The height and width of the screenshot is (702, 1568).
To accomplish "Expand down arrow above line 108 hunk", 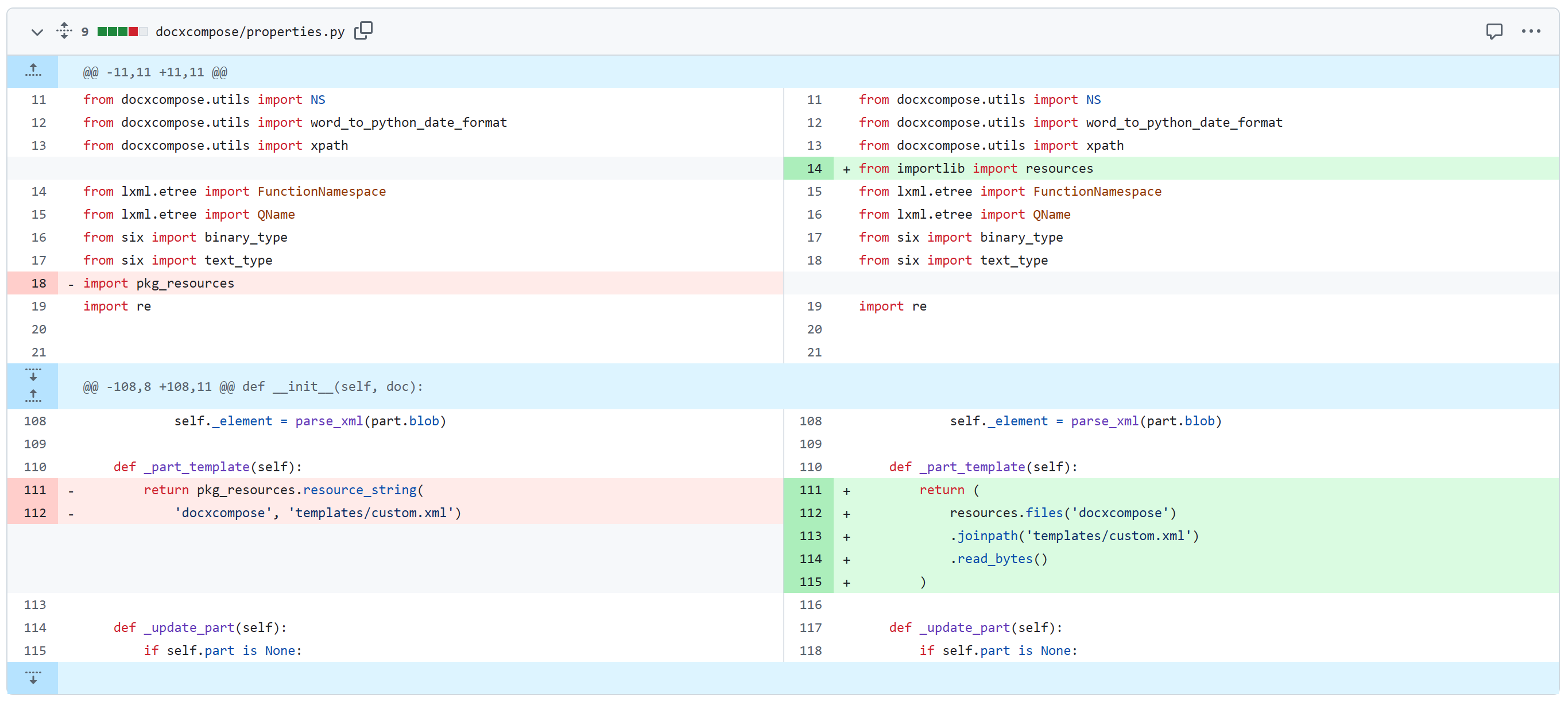I will coord(33,375).
